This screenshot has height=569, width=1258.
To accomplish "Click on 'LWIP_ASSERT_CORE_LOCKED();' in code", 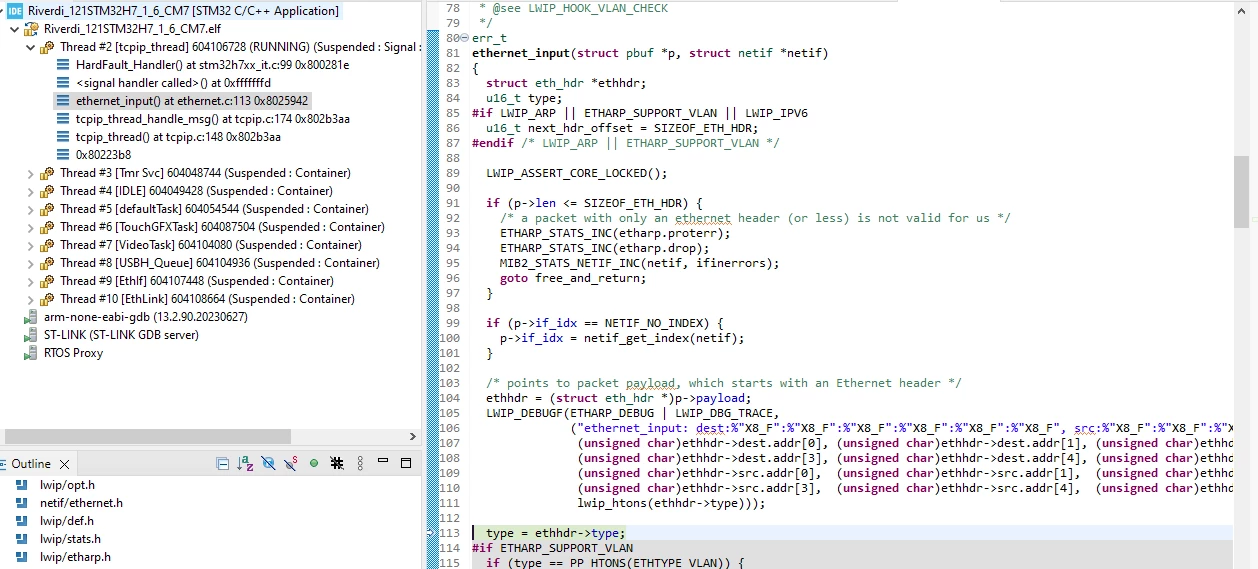I will (576, 173).
